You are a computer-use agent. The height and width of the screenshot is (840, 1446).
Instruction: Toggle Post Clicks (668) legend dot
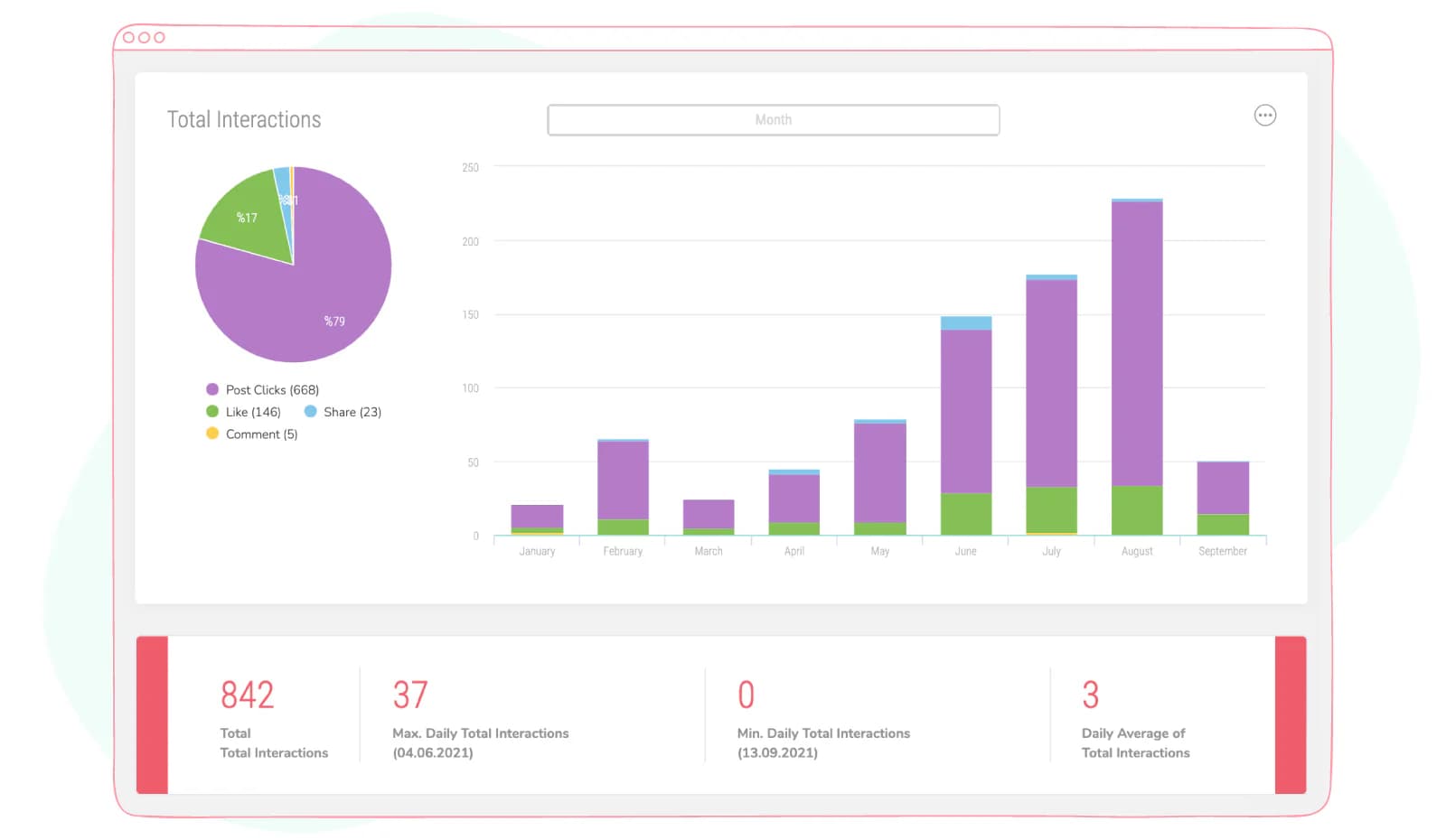[212, 389]
